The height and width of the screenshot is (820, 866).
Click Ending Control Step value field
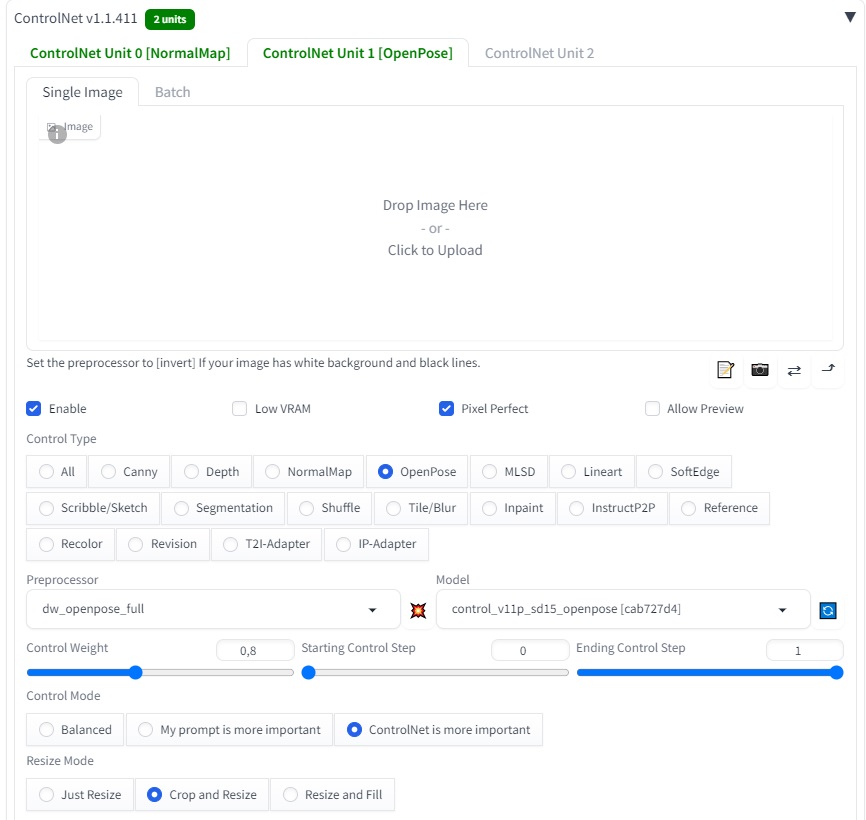tap(805, 650)
